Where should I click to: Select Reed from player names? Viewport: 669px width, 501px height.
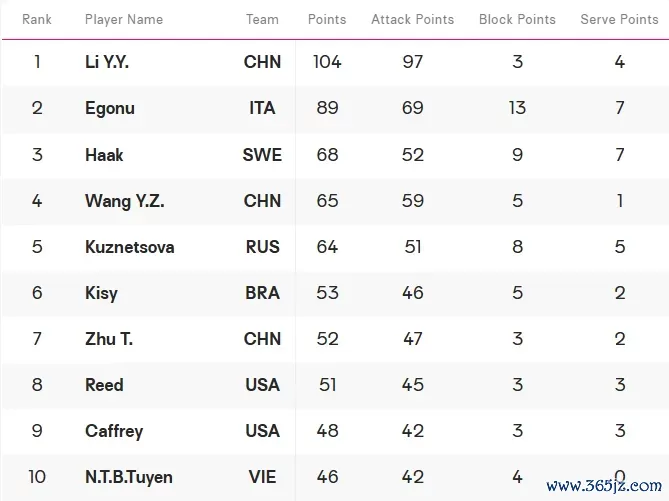tap(104, 385)
